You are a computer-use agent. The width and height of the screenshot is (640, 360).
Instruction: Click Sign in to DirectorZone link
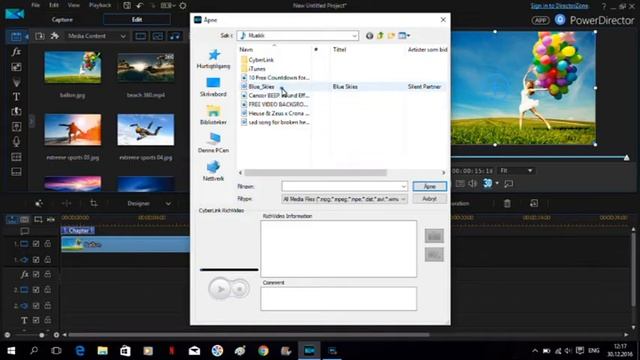pyautogui.click(x=560, y=6)
